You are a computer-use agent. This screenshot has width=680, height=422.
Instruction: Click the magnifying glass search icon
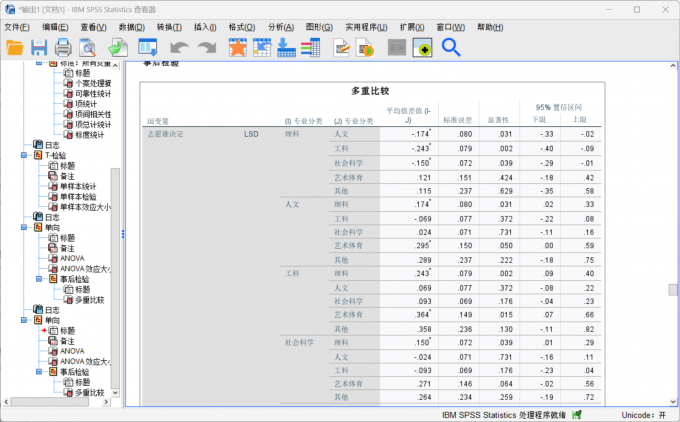point(451,47)
